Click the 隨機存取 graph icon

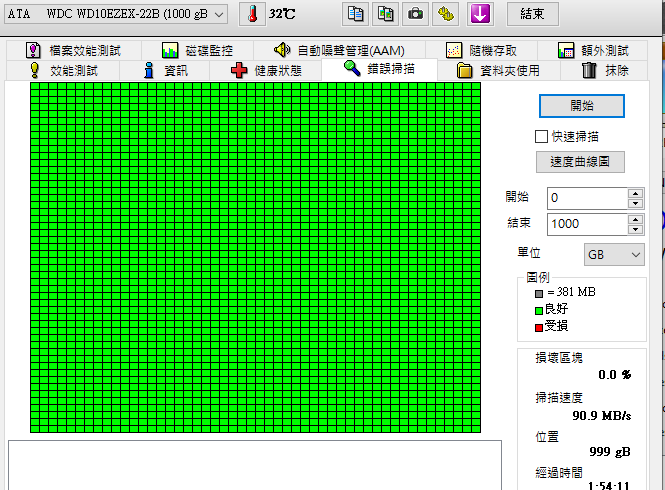(454, 50)
